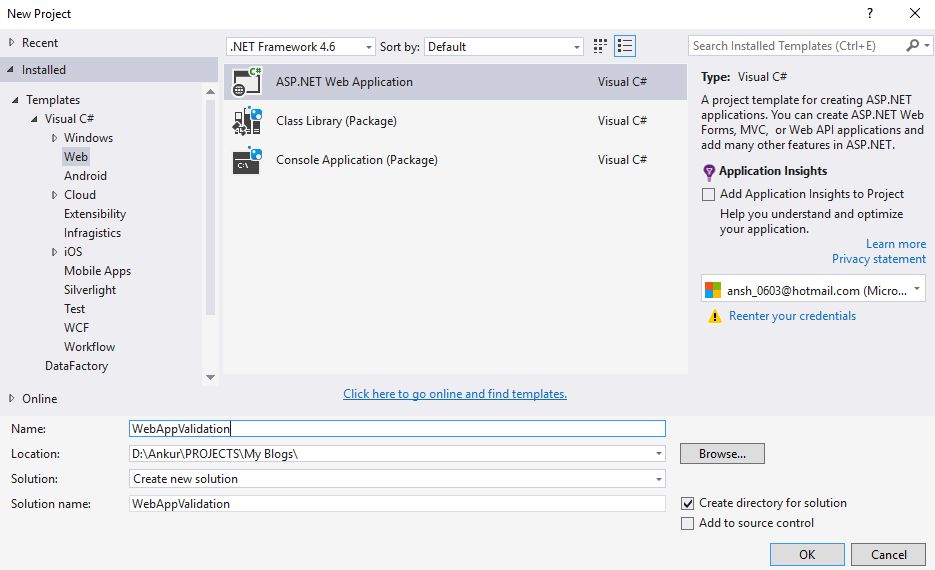
Task: Focus the Search Installed Templates box
Action: (x=797, y=46)
